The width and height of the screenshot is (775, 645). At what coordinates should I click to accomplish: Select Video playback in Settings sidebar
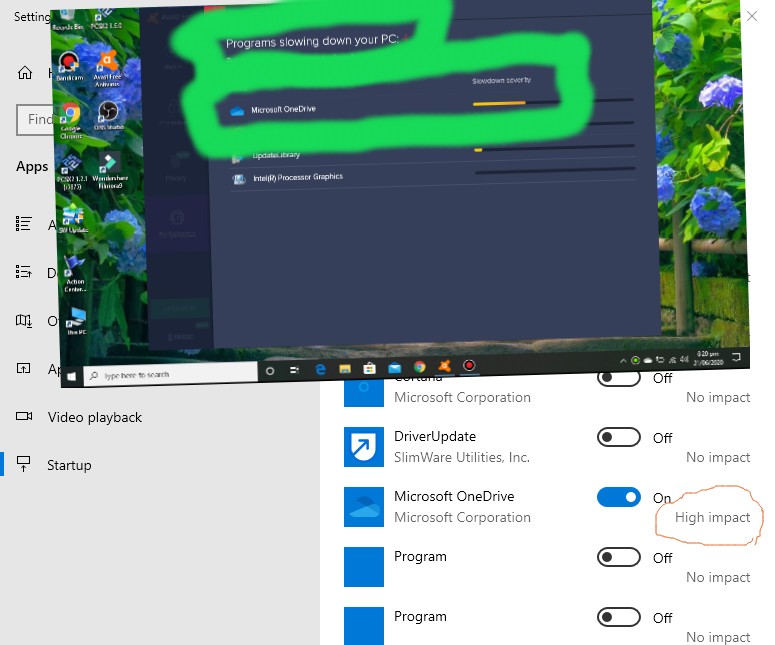(x=95, y=417)
